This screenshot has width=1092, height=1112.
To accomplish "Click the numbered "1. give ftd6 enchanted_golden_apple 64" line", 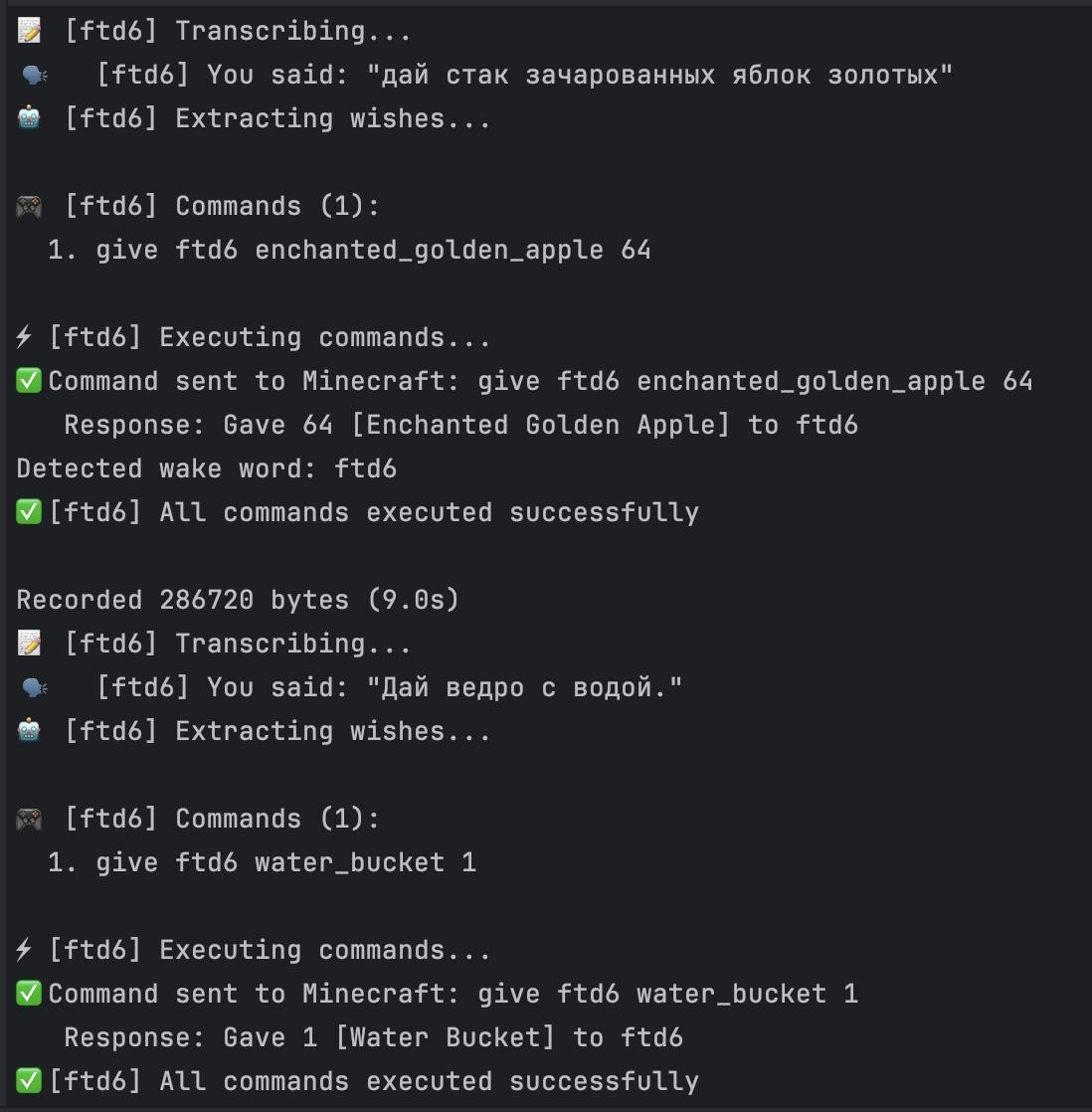I will [349, 250].
